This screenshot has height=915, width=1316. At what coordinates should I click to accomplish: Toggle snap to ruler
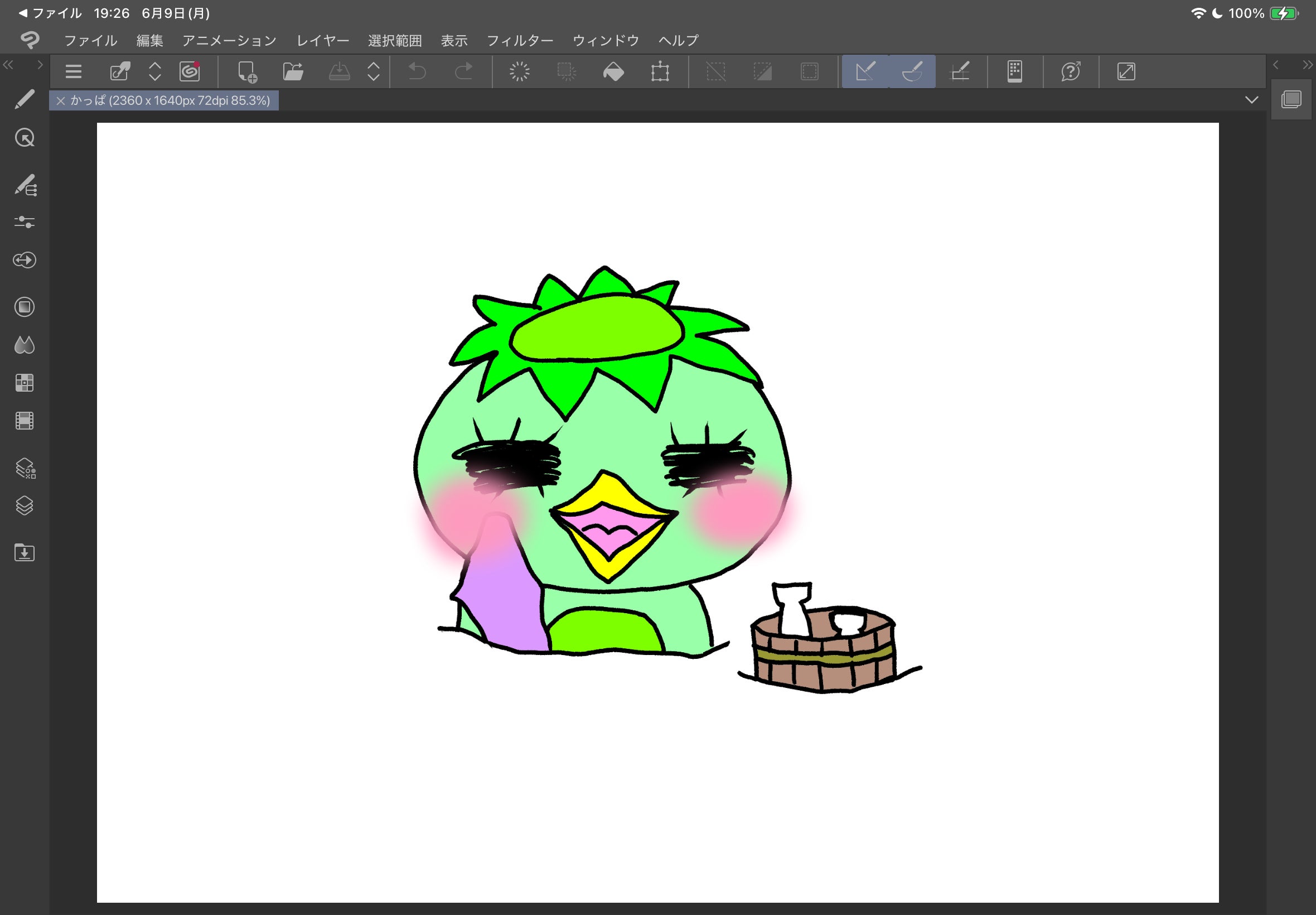coord(865,71)
